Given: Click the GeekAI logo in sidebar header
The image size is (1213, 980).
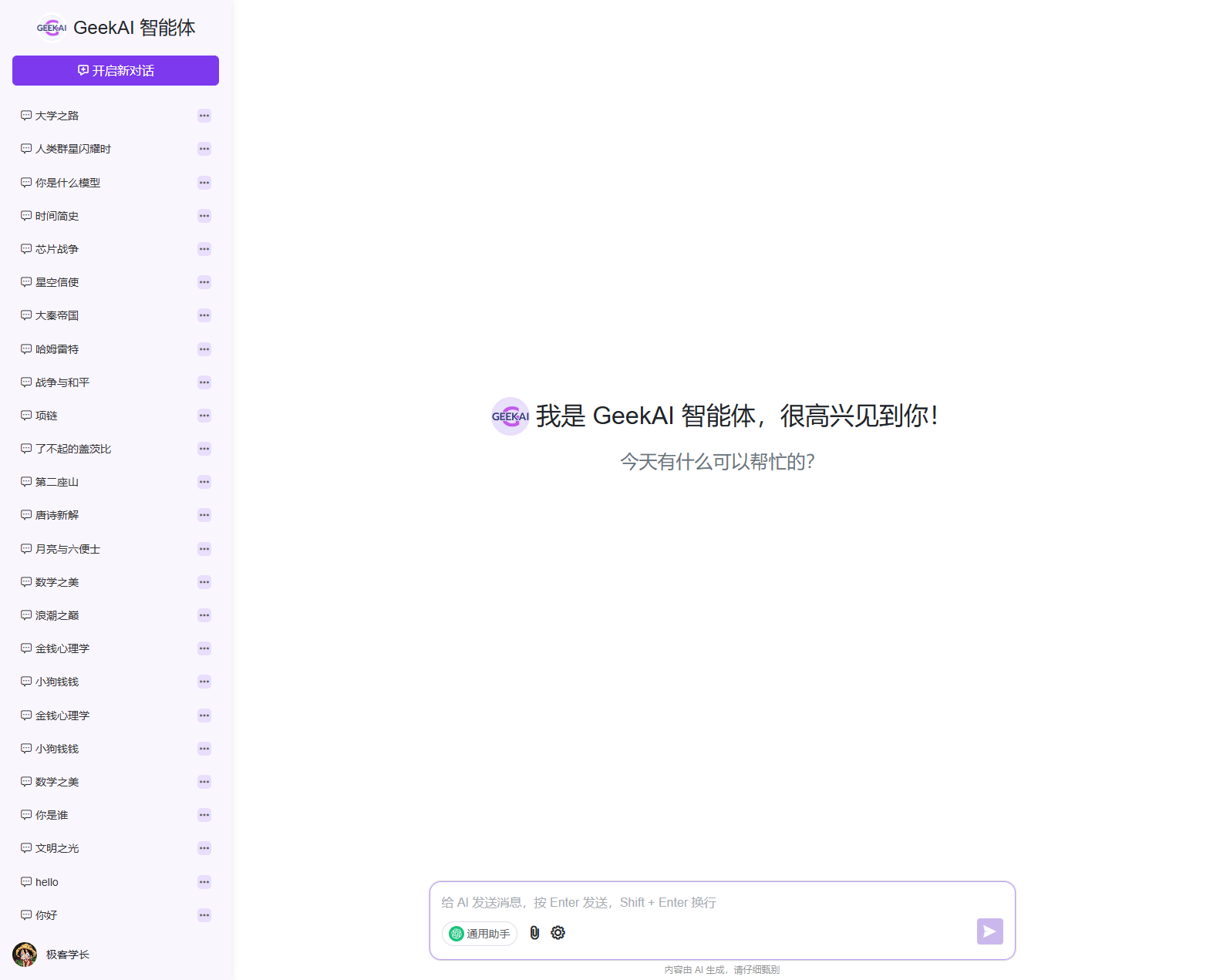Looking at the screenshot, I should [52, 28].
